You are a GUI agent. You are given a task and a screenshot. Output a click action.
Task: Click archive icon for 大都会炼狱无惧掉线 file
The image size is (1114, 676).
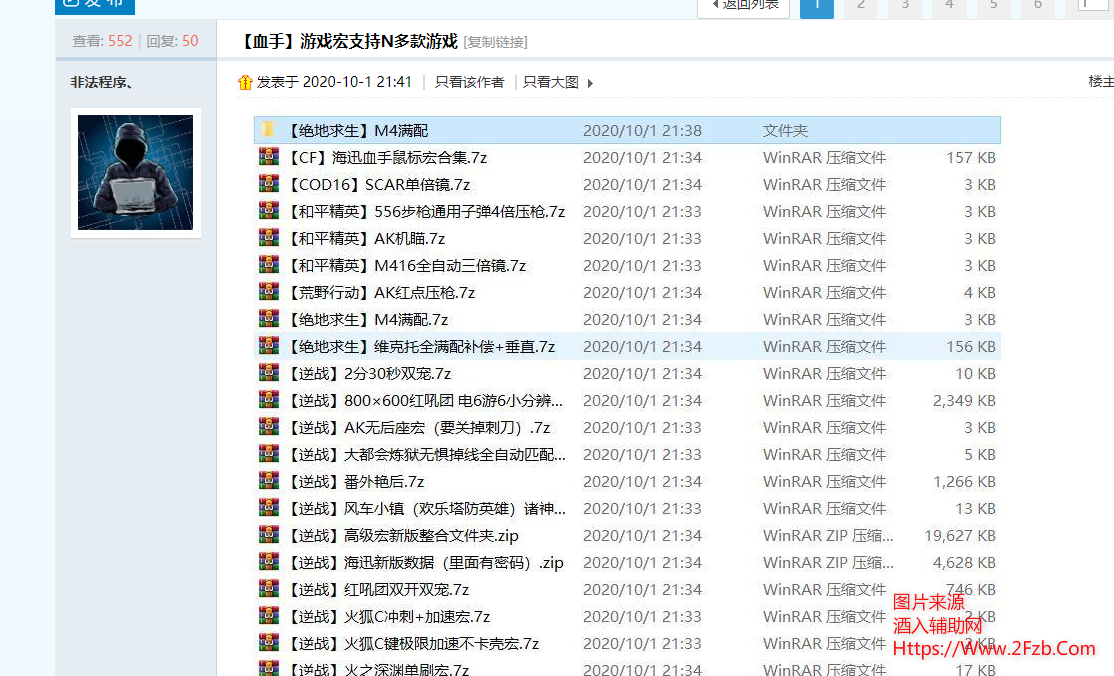(x=269, y=454)
